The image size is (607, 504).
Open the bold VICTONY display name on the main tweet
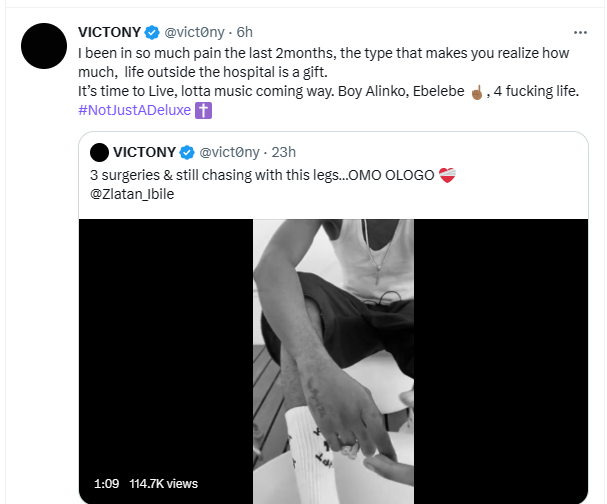coord(111,31)
